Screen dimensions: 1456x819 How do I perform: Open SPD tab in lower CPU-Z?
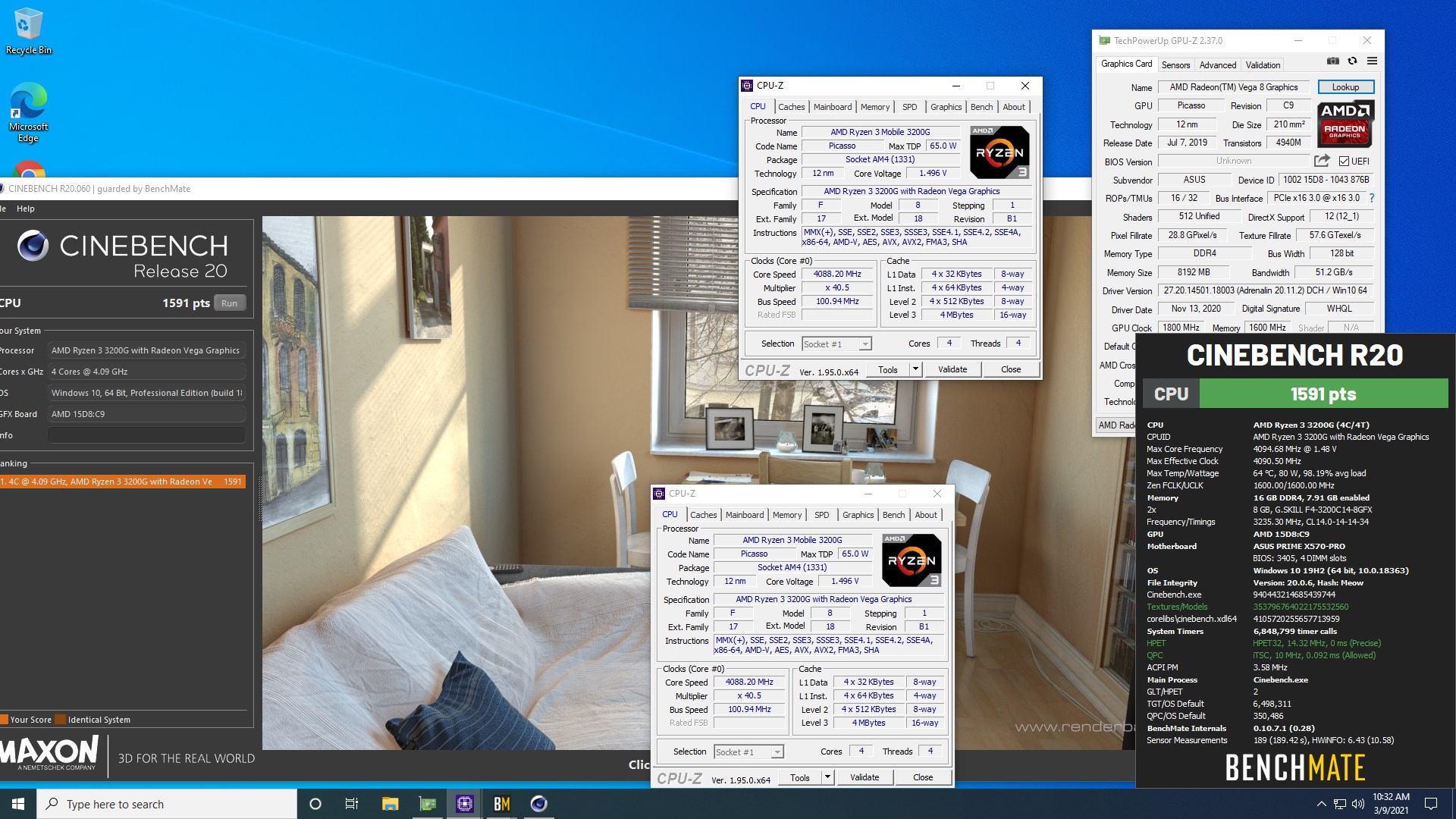pyautogui.click(x=821, y=515)
